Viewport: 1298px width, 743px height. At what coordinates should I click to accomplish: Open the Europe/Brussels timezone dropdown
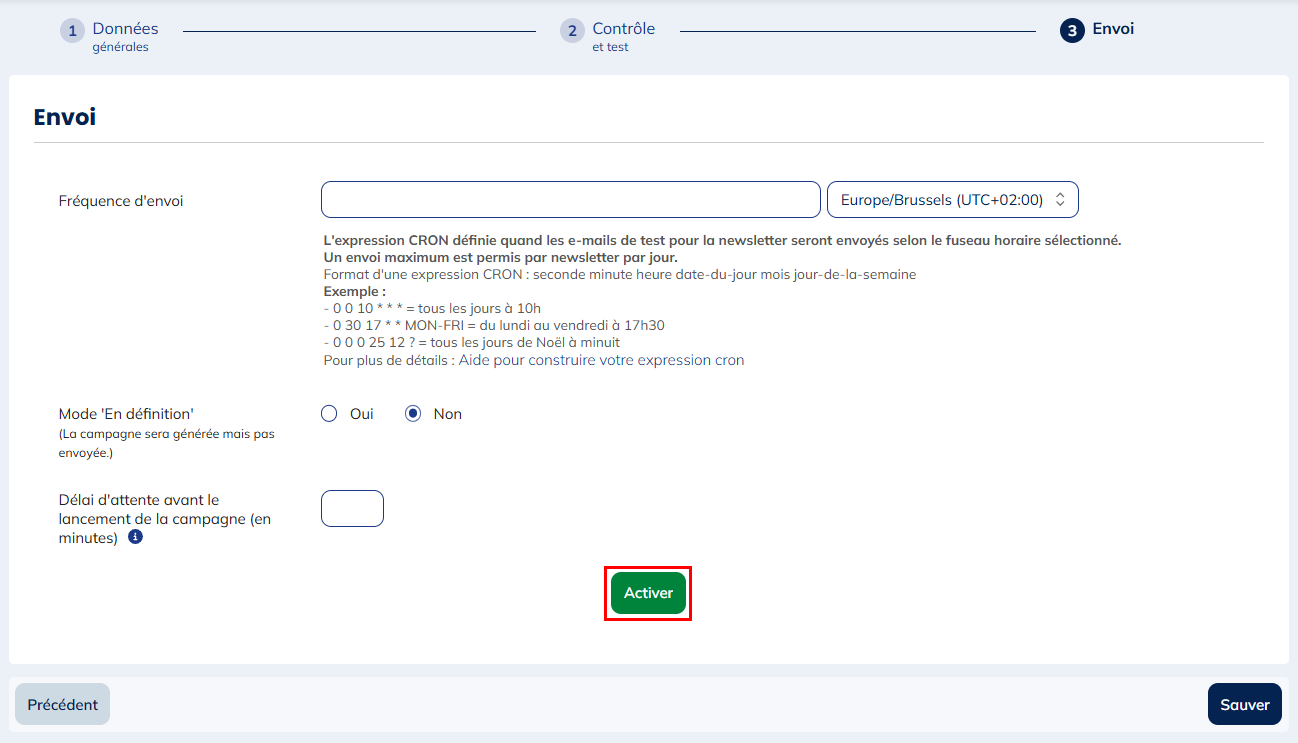941,200
